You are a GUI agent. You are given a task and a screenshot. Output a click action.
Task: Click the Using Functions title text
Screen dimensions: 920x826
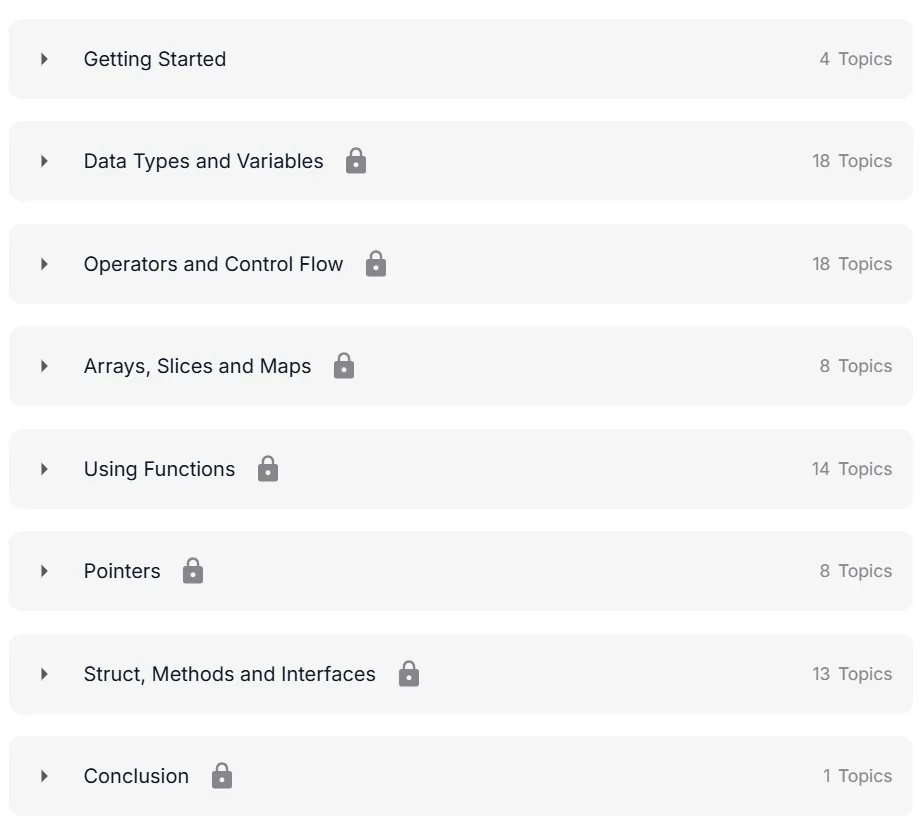(x=160, y=469)
